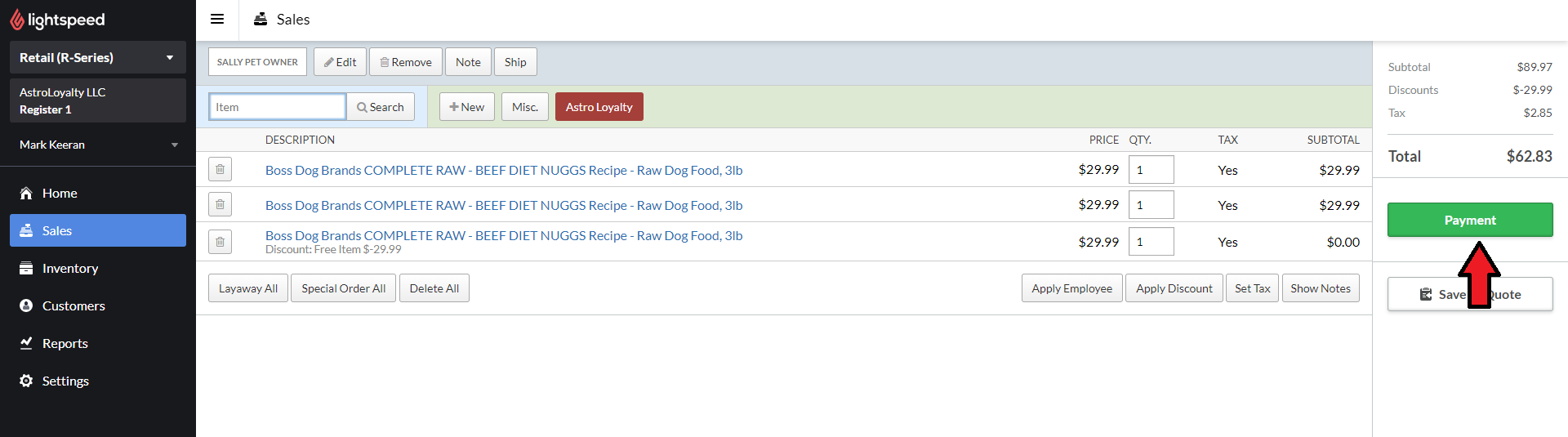
Task: Open Home from the sidebar
Action: [60, 194]
